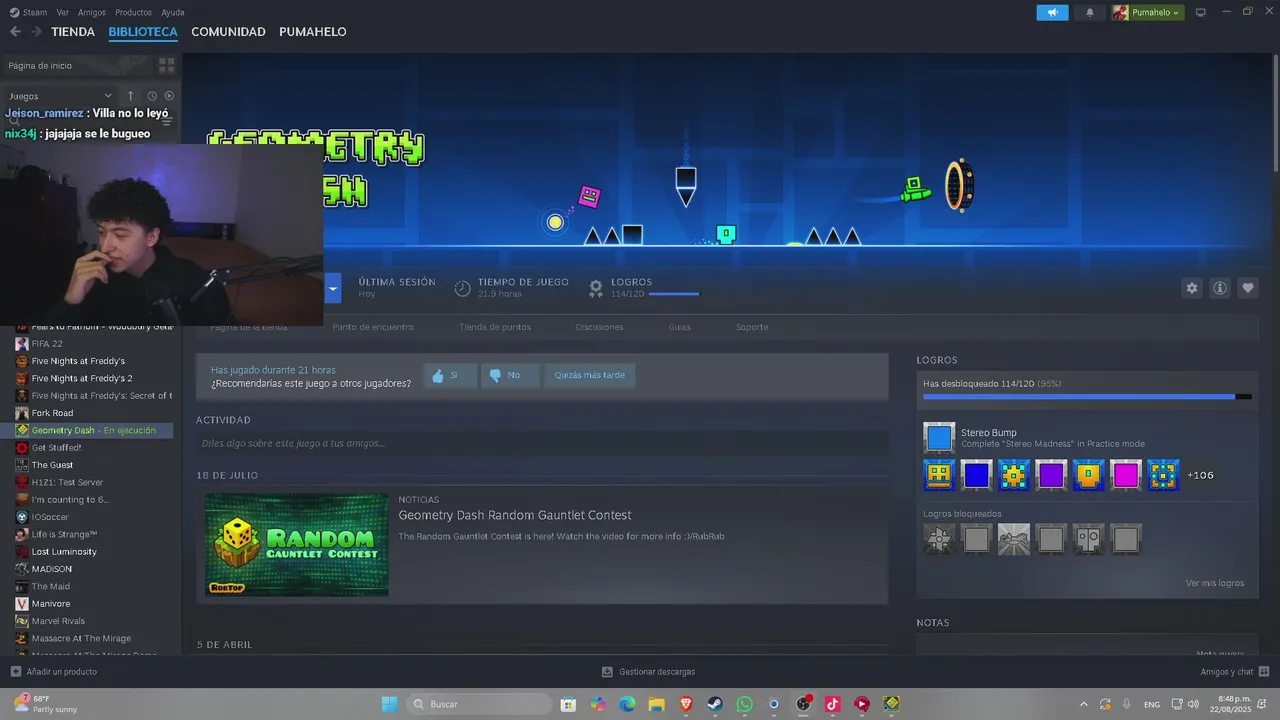The image size is (1280, 720).
Task: Click the achievements trophy icon beside LOGROS
Action: click(x=596, y=288)
